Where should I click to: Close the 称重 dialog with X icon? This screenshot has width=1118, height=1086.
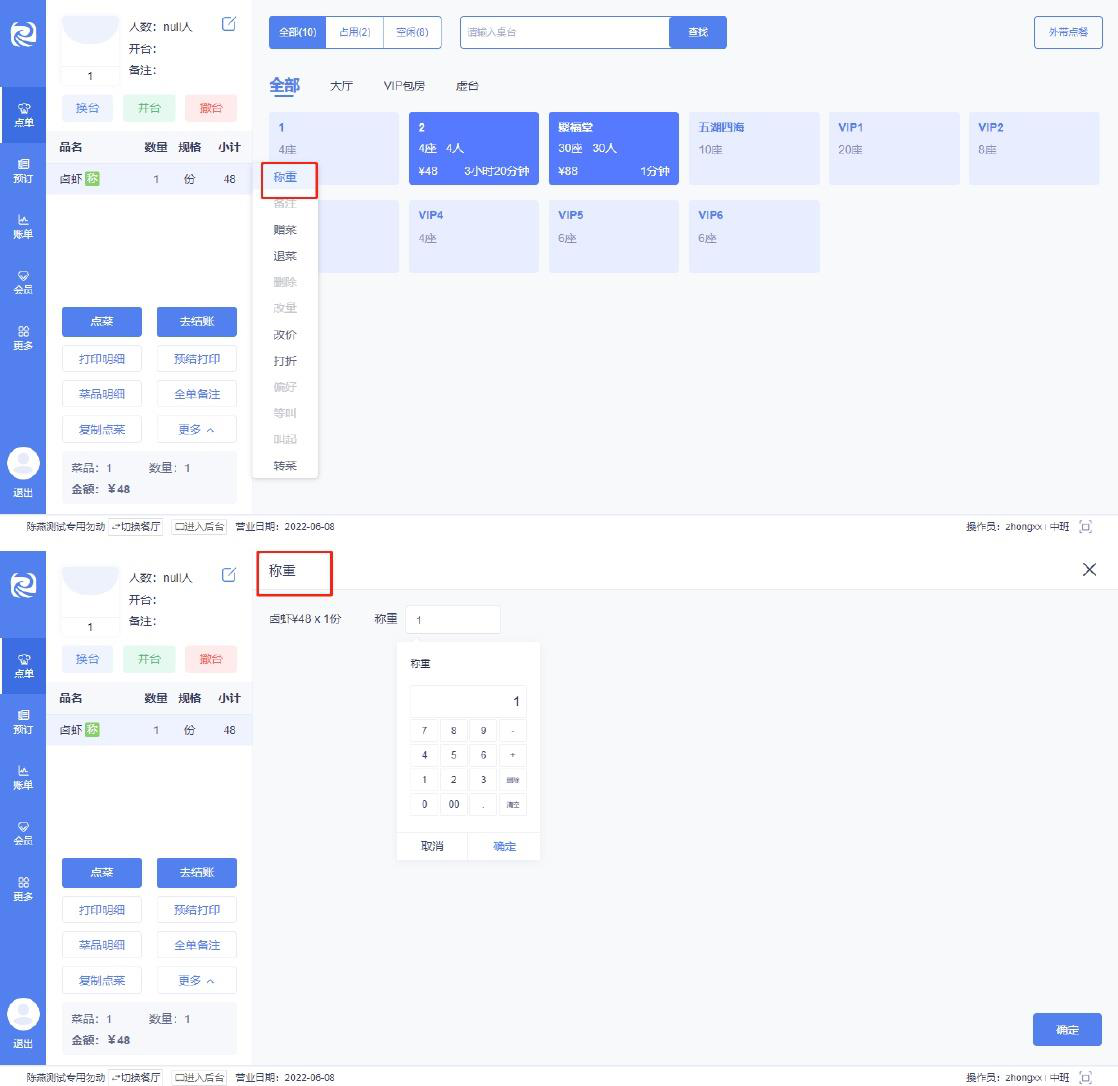tap(1089, 569)
